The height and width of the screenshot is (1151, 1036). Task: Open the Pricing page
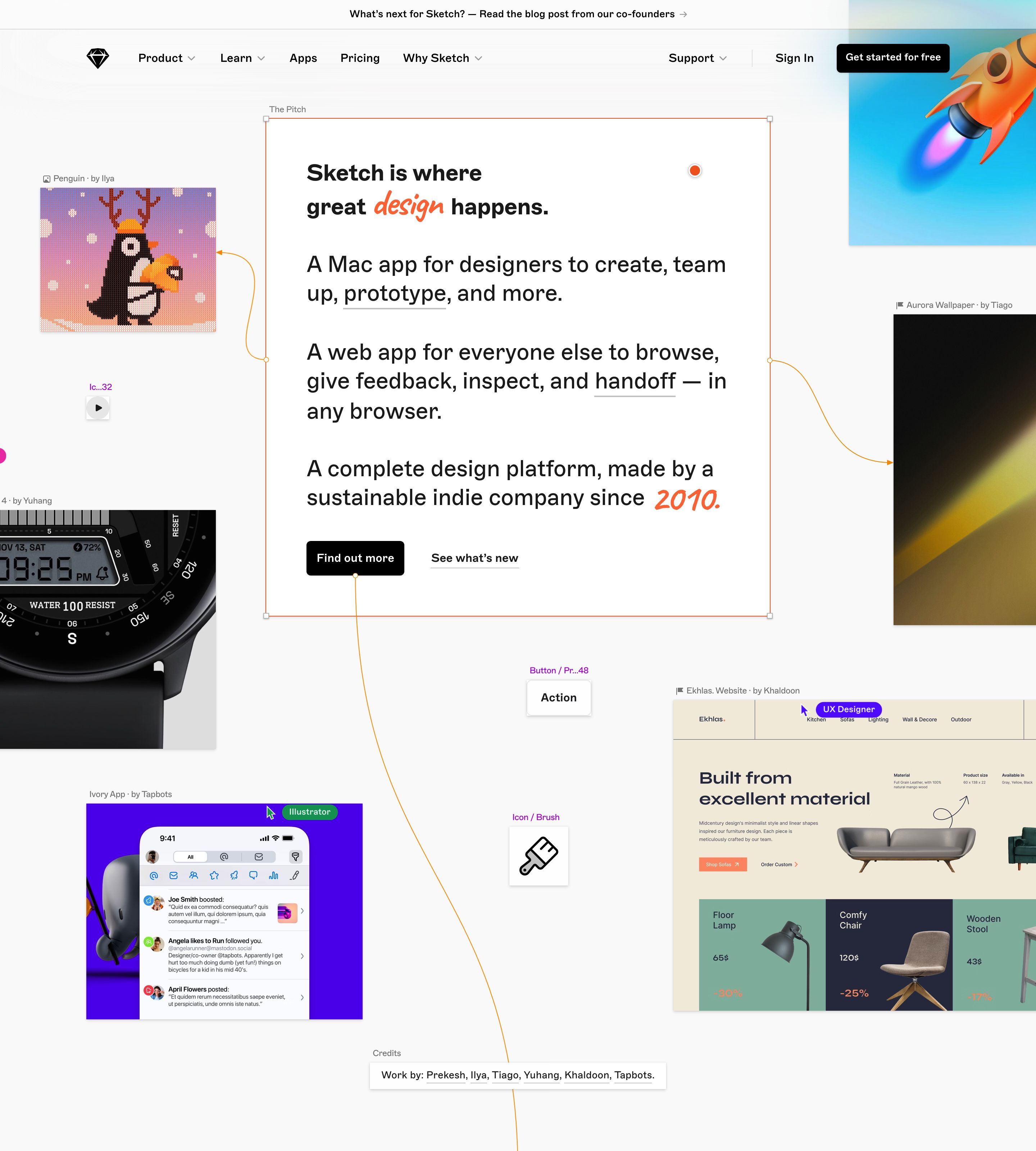point(360,58)
